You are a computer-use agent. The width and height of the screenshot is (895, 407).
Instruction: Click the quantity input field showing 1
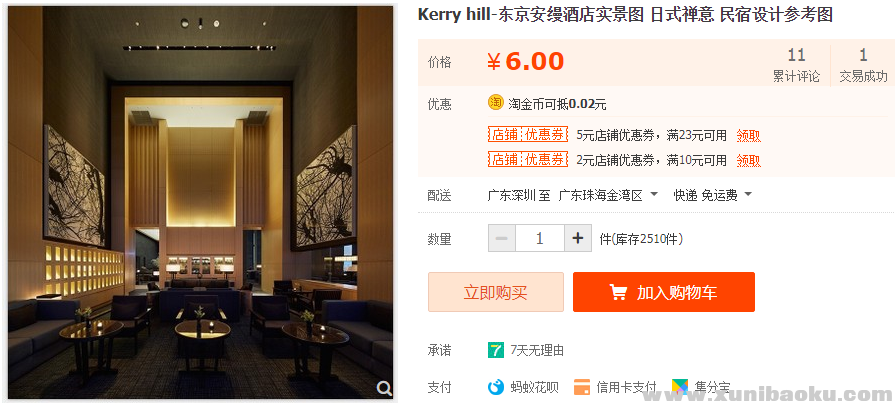(540, 238)
